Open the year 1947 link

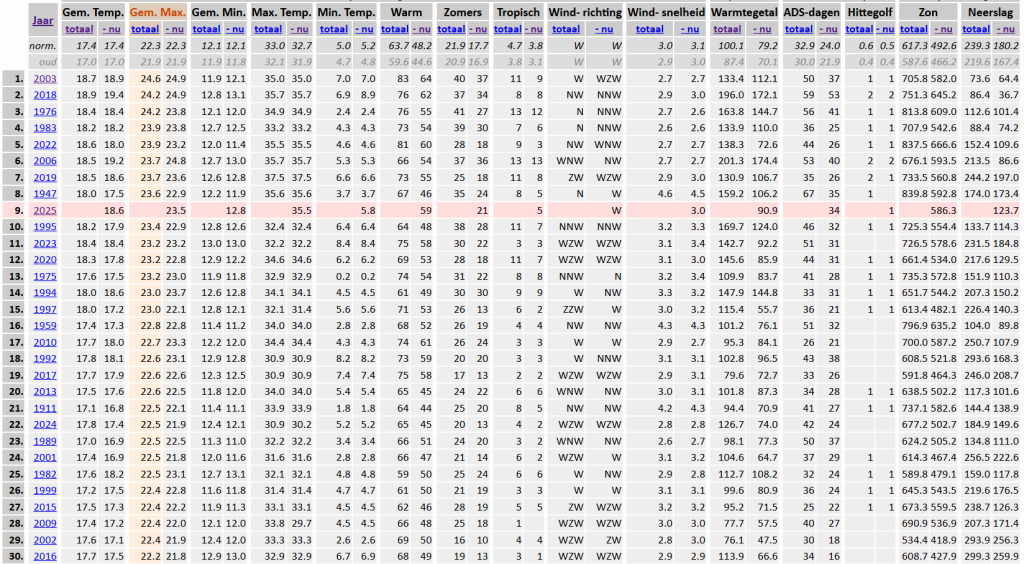45,194
